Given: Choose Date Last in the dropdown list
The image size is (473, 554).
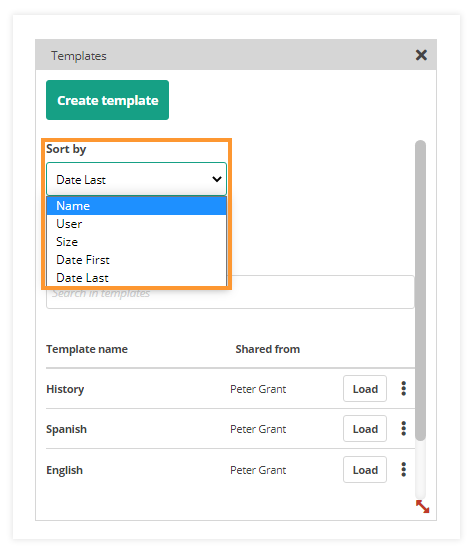Looking at the screenshot, I should tap(136, 278).
